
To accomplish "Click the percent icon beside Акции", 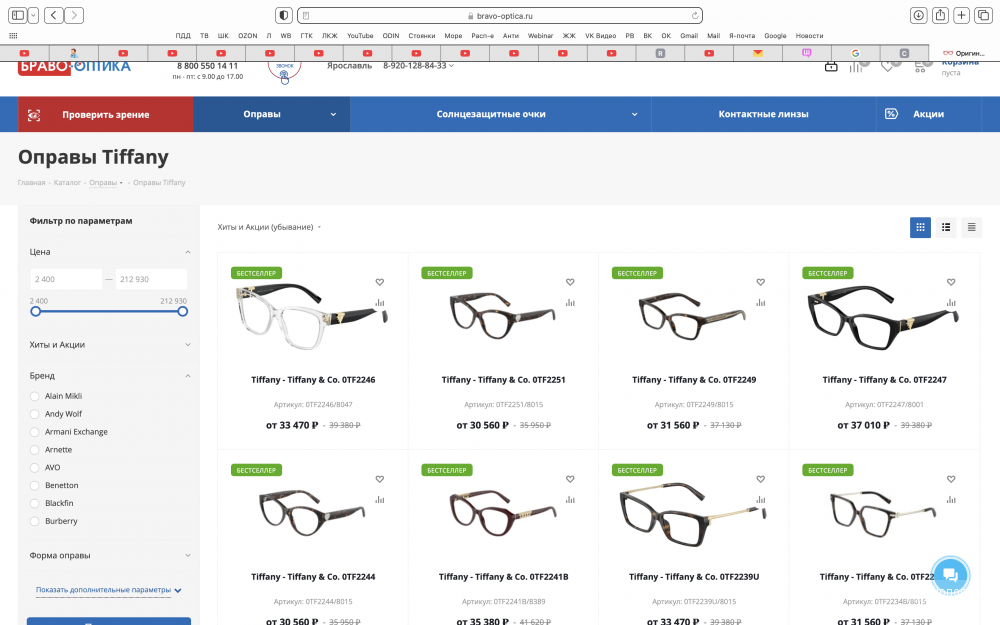I will point(892,114).
